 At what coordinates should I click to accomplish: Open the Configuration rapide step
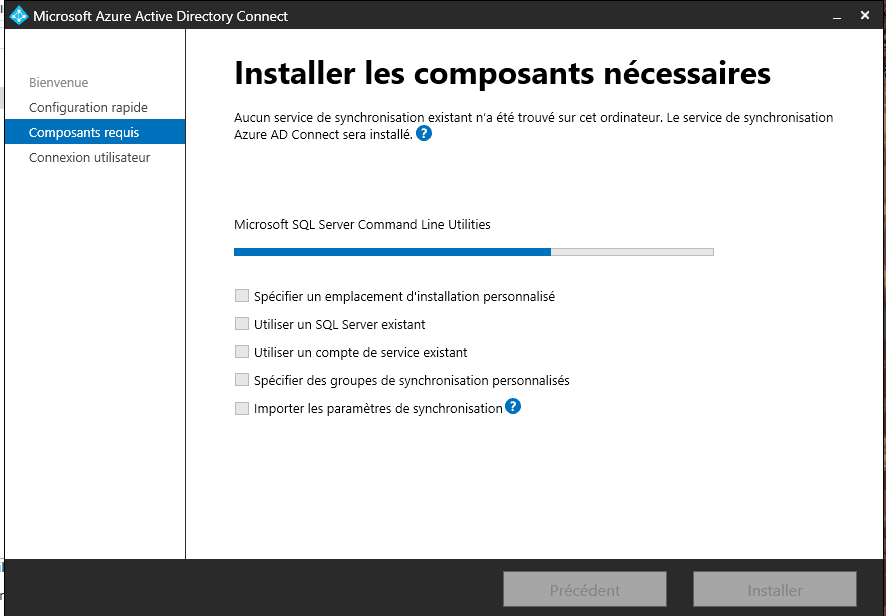pos(88,107)
